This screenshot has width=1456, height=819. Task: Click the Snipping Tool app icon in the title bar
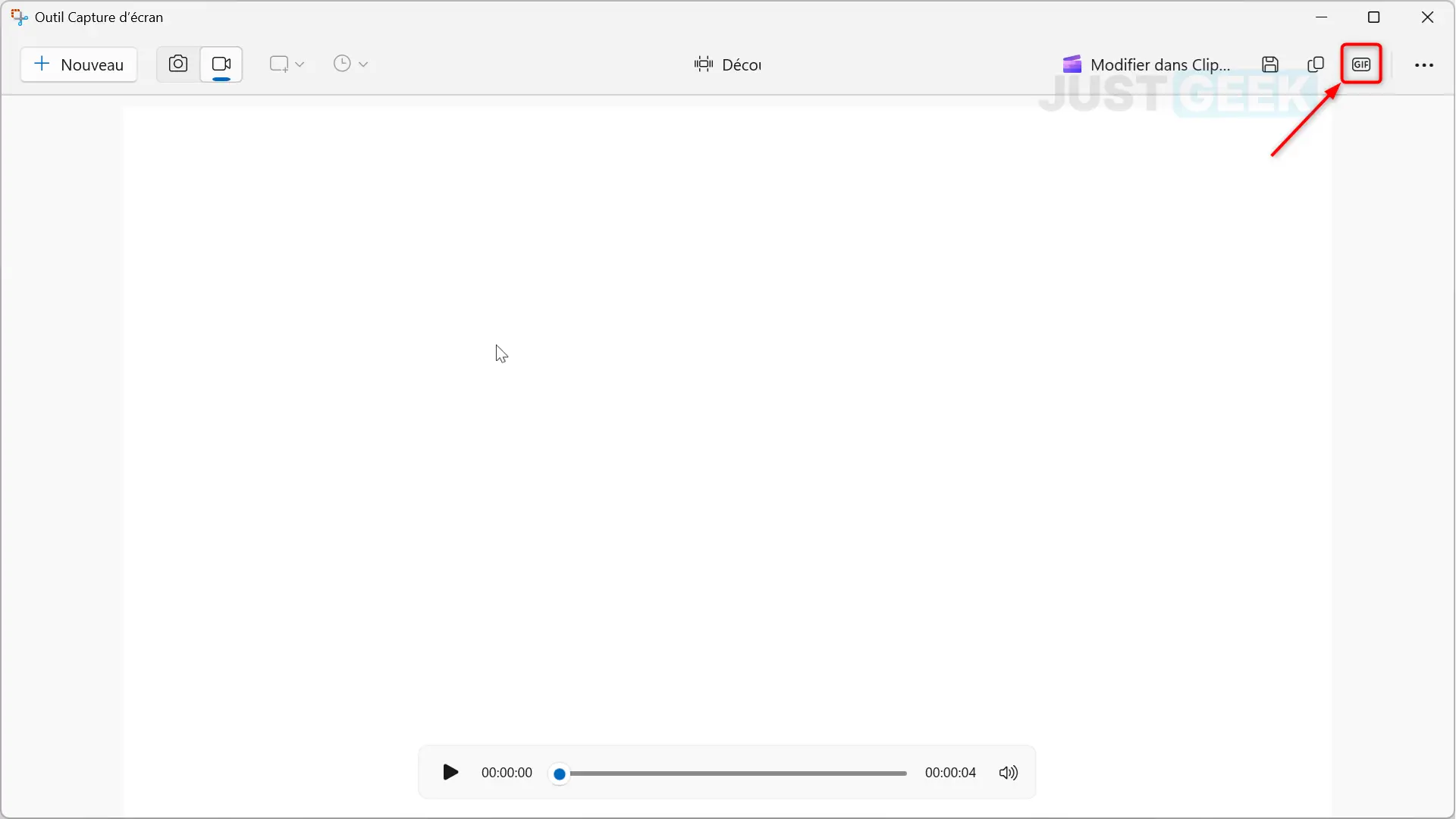coord(20,17)
